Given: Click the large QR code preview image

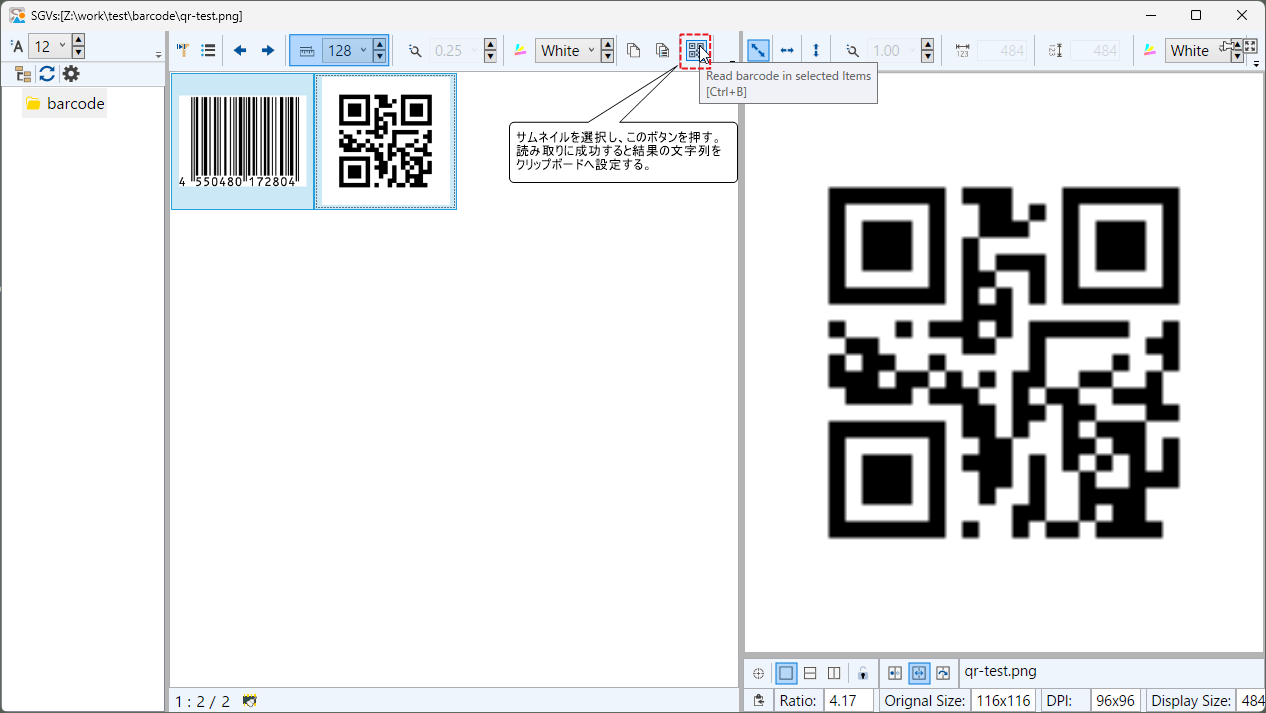Looking at the screenshot, I should (1004, 362).
